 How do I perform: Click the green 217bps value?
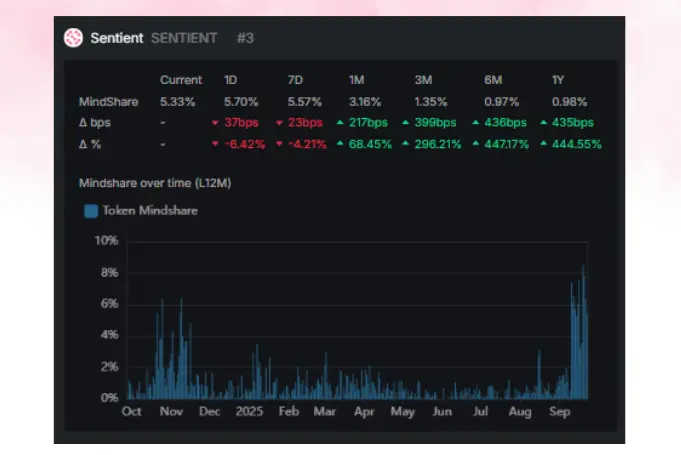pos(368,122)
